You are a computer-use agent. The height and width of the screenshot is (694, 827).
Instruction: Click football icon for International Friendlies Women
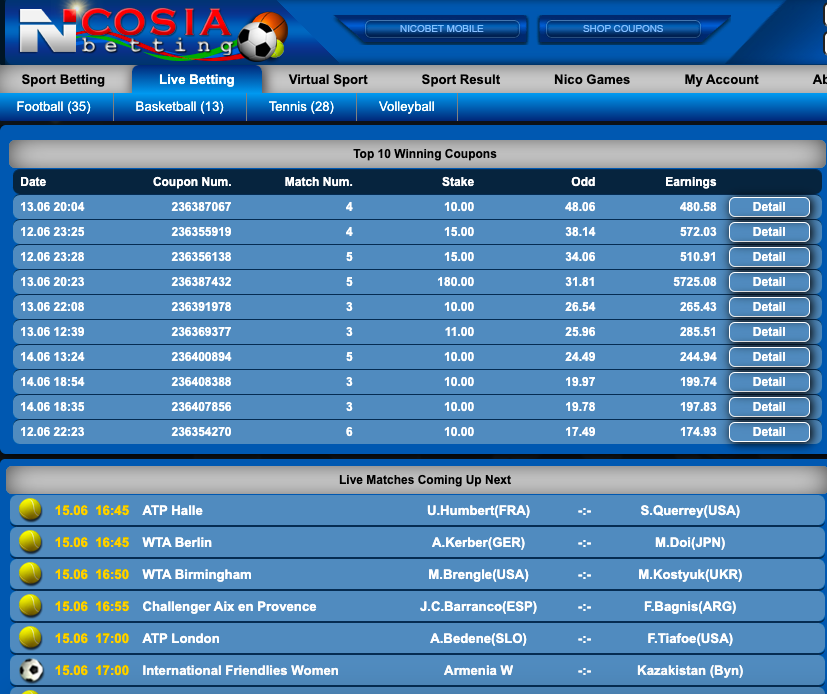31,670
